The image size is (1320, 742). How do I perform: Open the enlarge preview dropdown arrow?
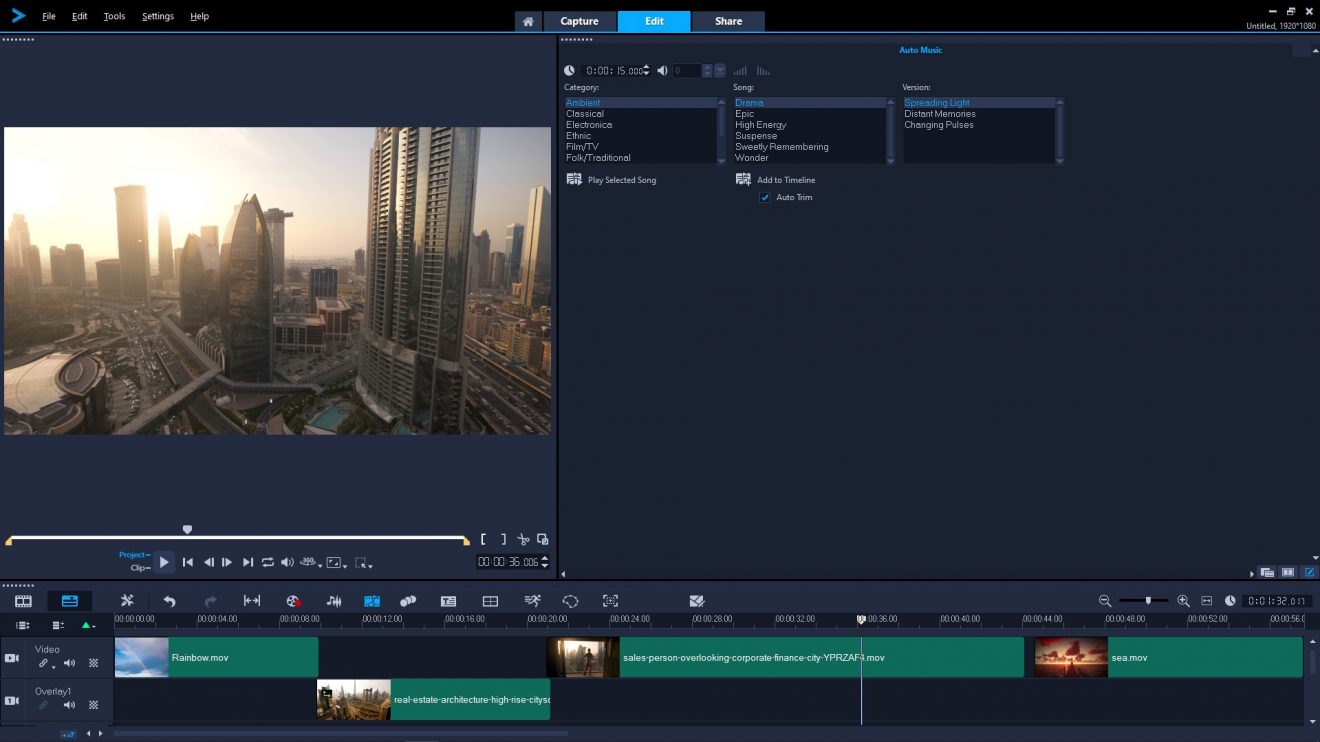click(345, 565)
